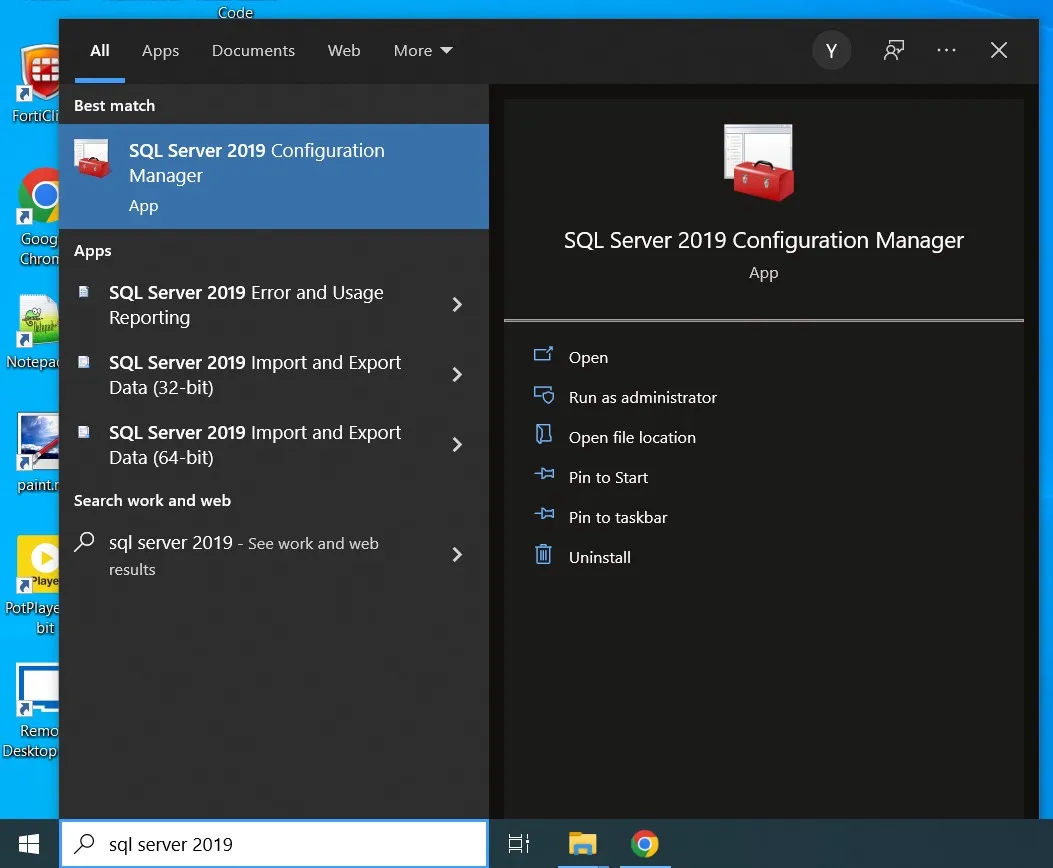The height and width of the screenshot is (868, 1053).
Task: Expand Import and Export Data (64-bit) chevron
Action: tap(457, 444)
